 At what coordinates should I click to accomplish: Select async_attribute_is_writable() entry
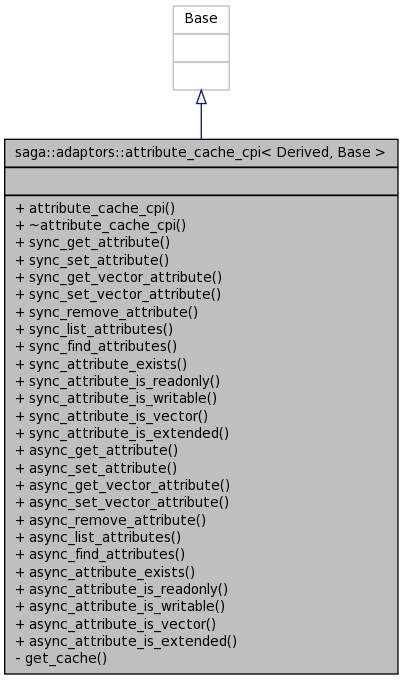point(120,607)
